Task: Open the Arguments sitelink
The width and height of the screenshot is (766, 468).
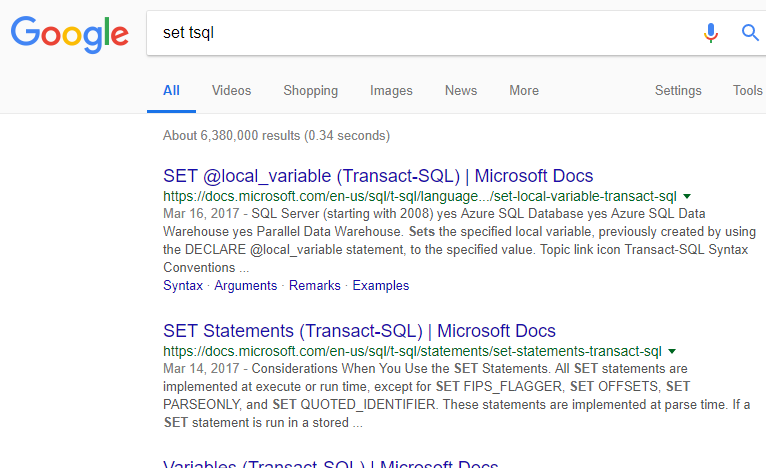Action: [x=246, y=285]
